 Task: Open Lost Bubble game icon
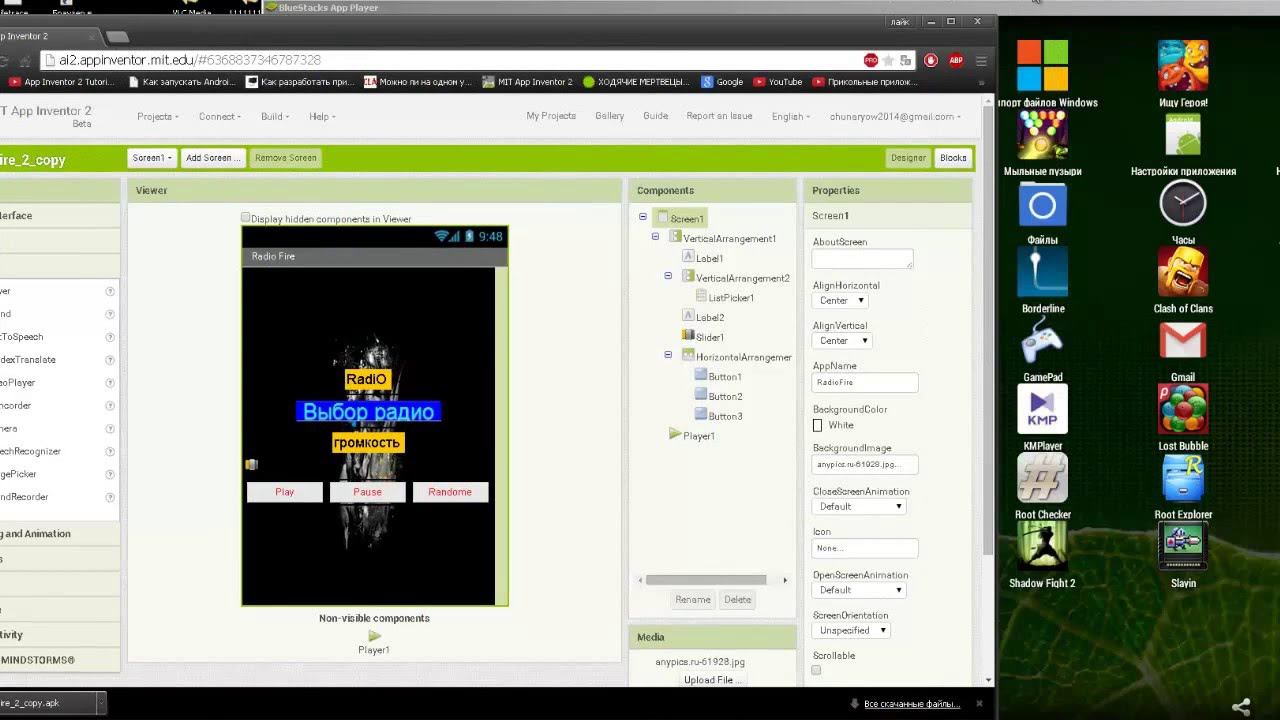1183,410
